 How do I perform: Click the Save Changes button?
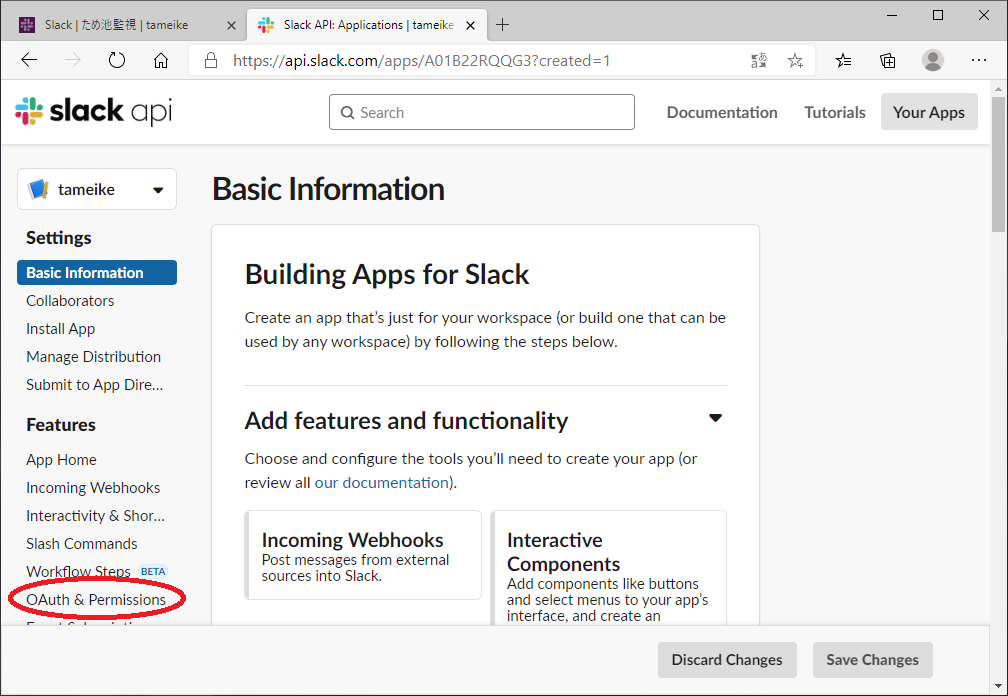(x=872, y=660)
